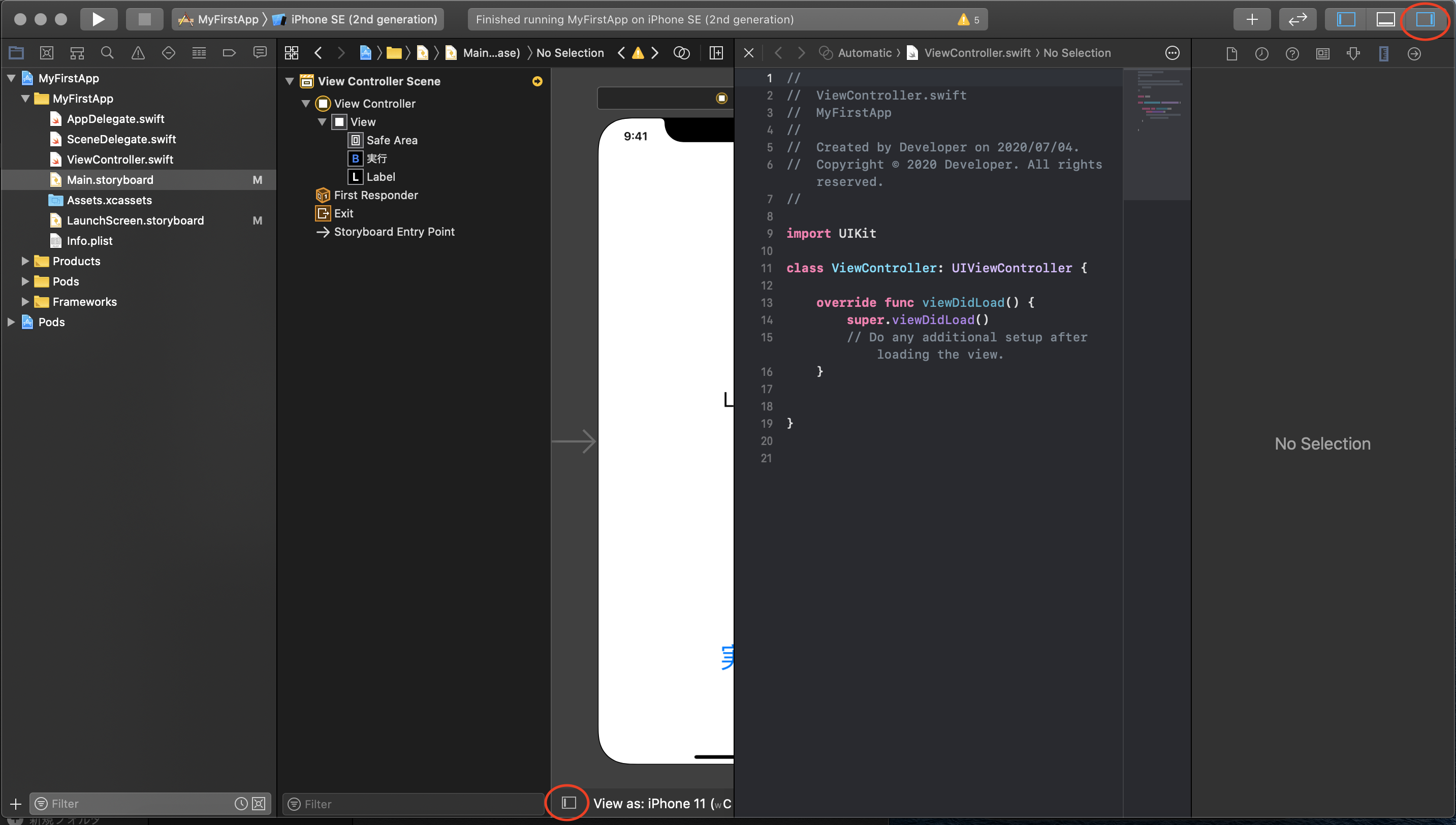
Task: Select ViewController.swift in the navigator
Action: click(119, 160)
